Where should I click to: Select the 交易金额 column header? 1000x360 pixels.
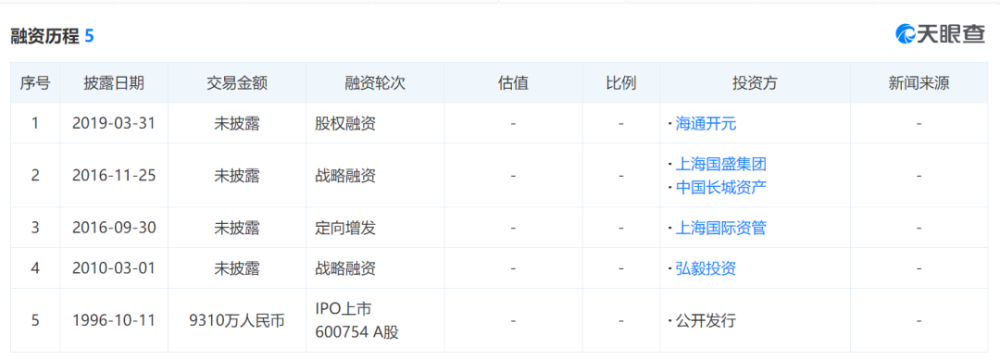pos(237,83)
